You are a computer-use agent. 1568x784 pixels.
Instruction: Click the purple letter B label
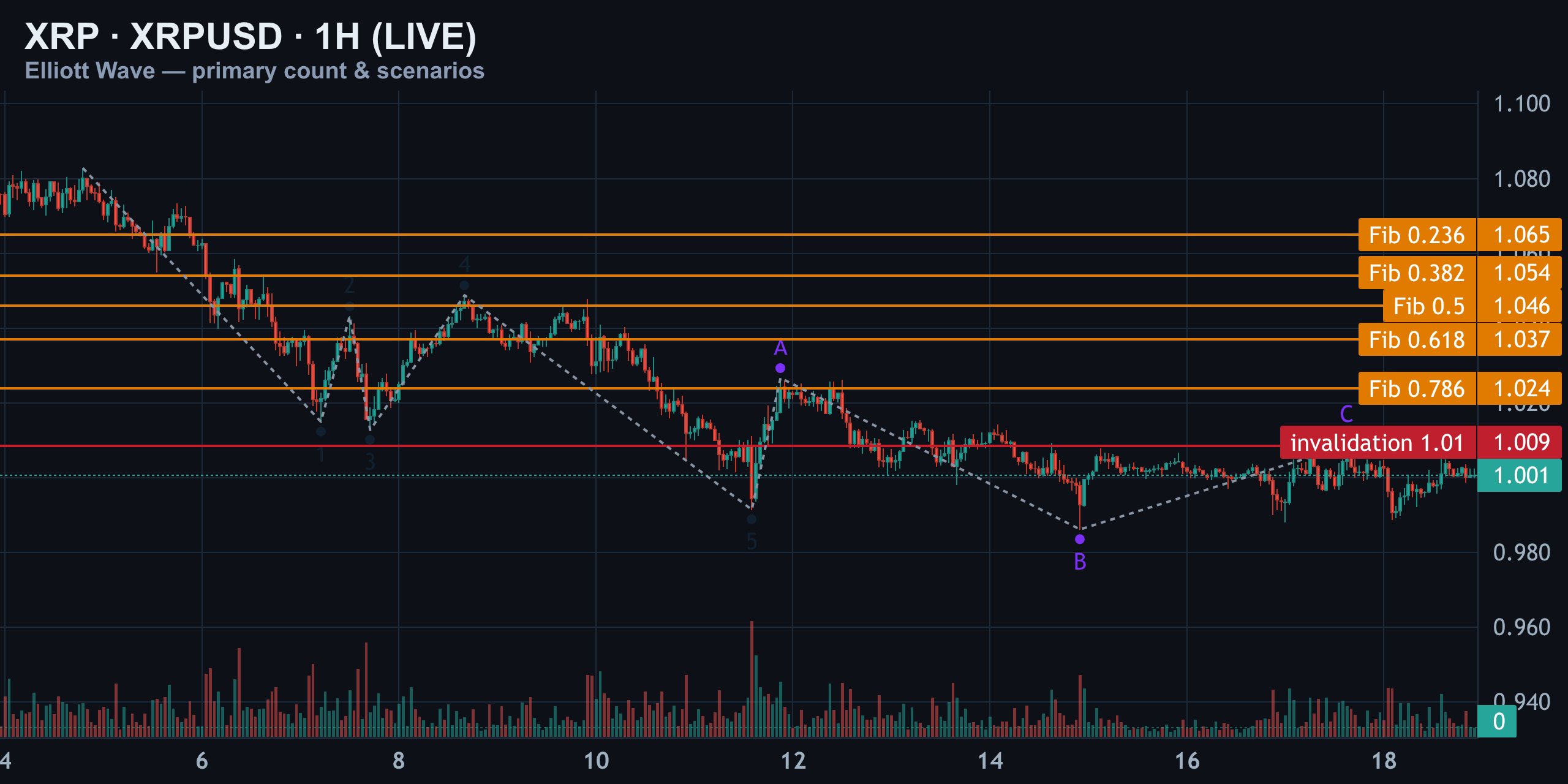[1080, 562]
